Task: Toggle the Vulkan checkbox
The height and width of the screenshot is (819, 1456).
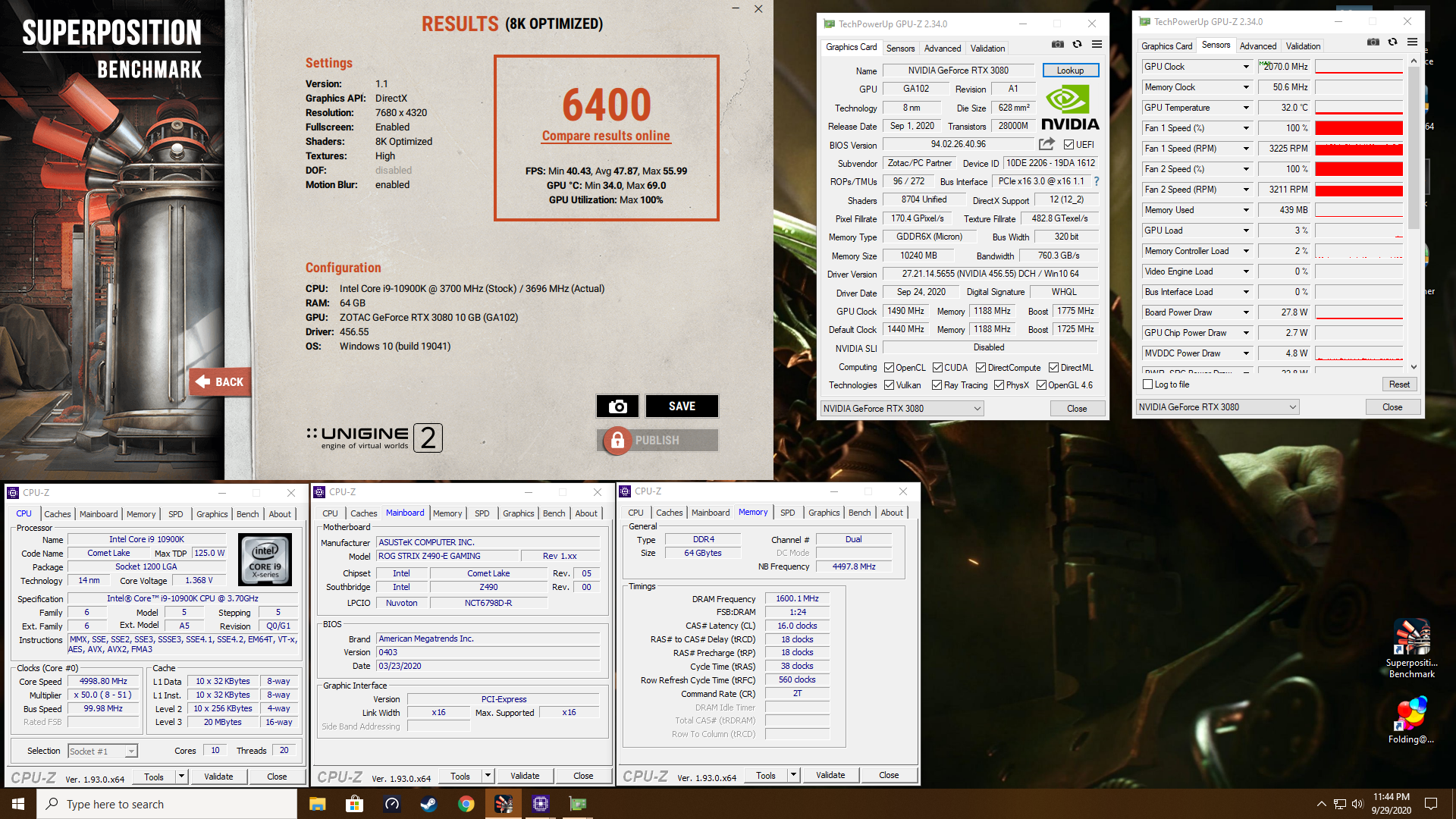Action: coord(889,385)
